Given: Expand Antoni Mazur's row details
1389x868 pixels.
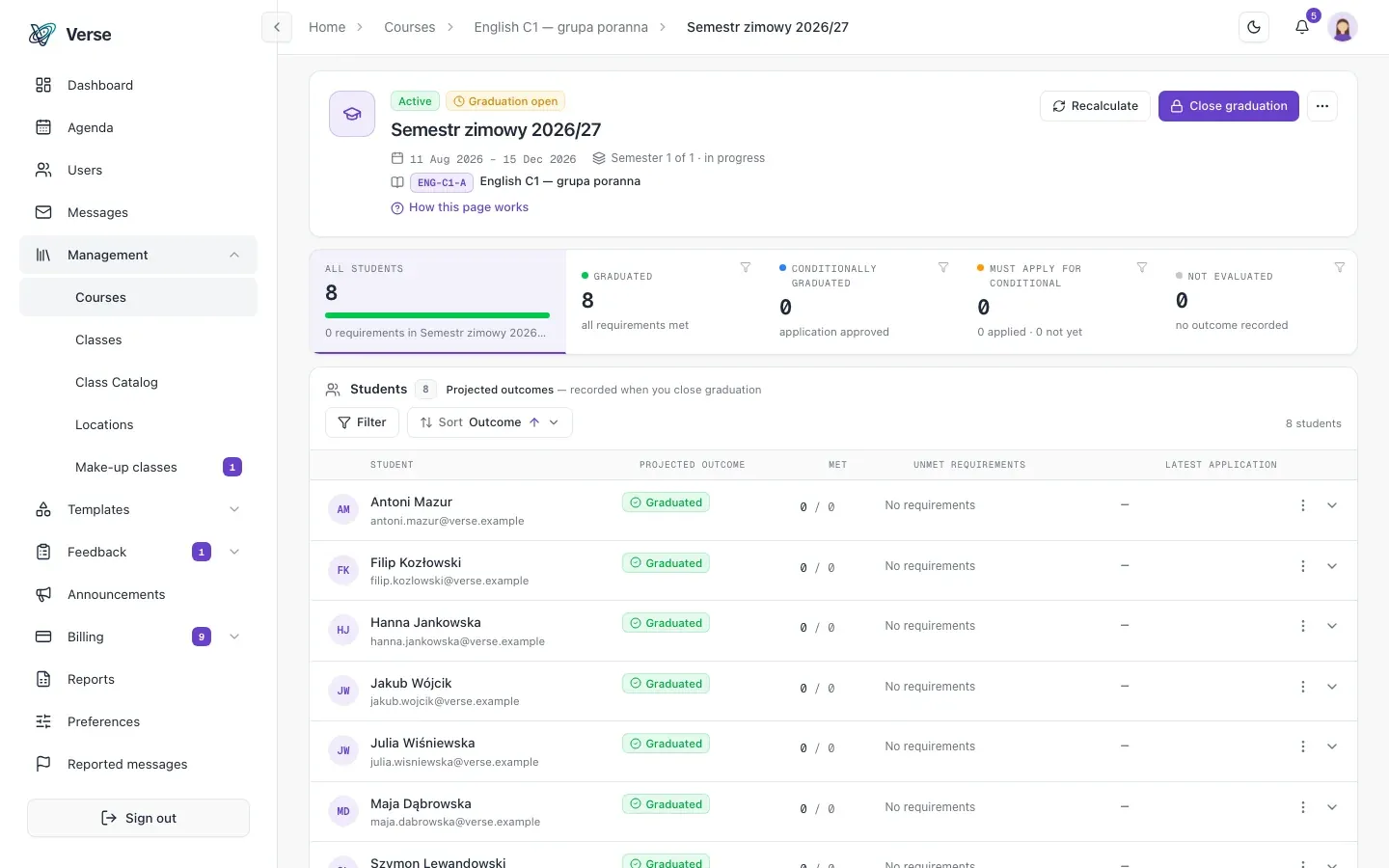Looking at the screenshot, I should [x=1332, y=505].
